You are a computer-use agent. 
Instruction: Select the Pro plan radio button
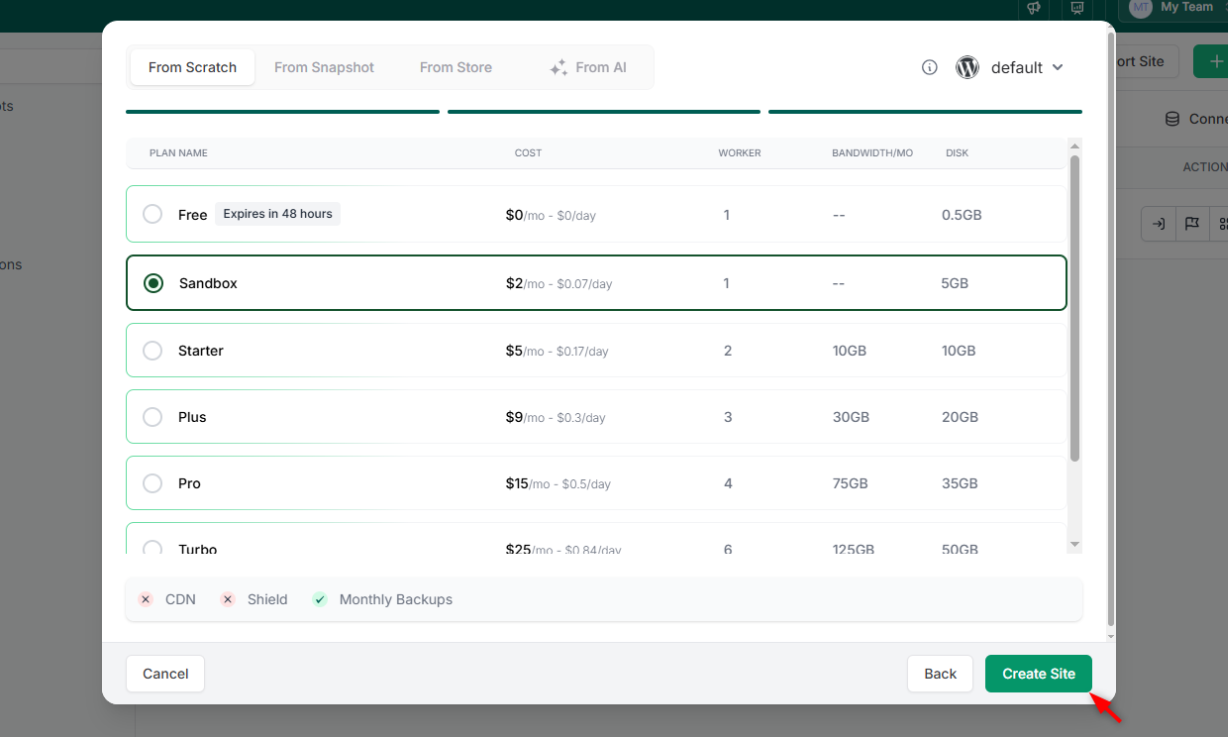(x=153, y=483)
